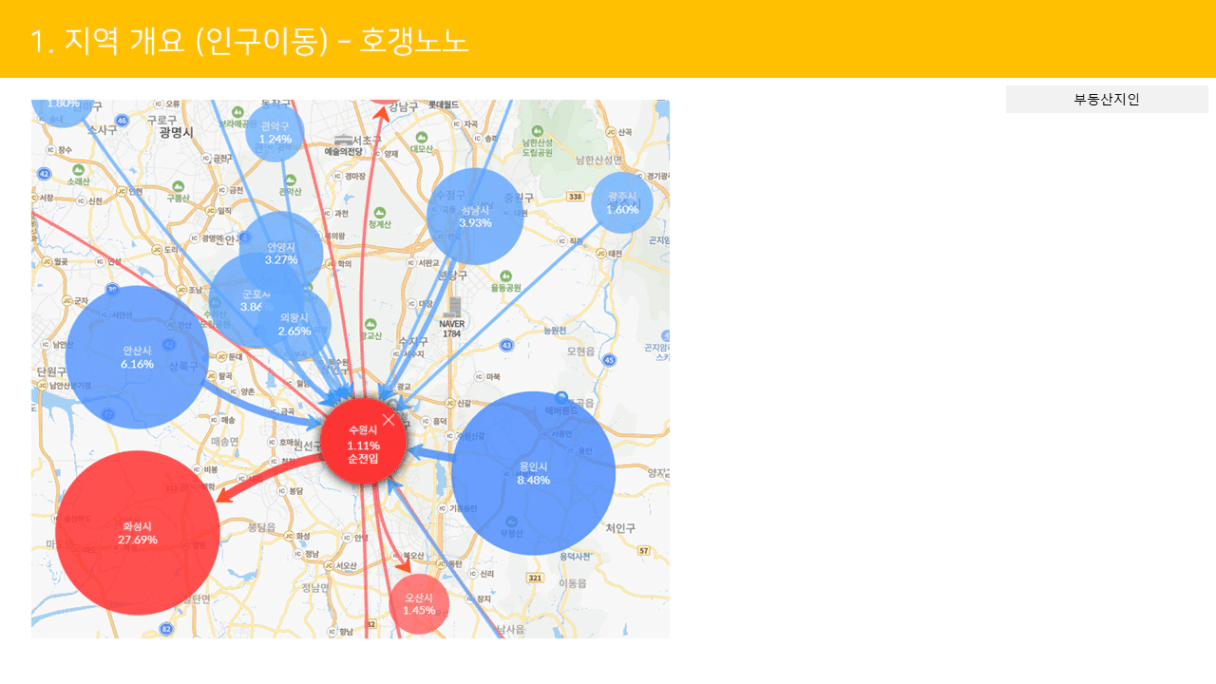Click the 율동공원 park icon
The height and width of the screenshot is (684, 1216).
[507, 274]
